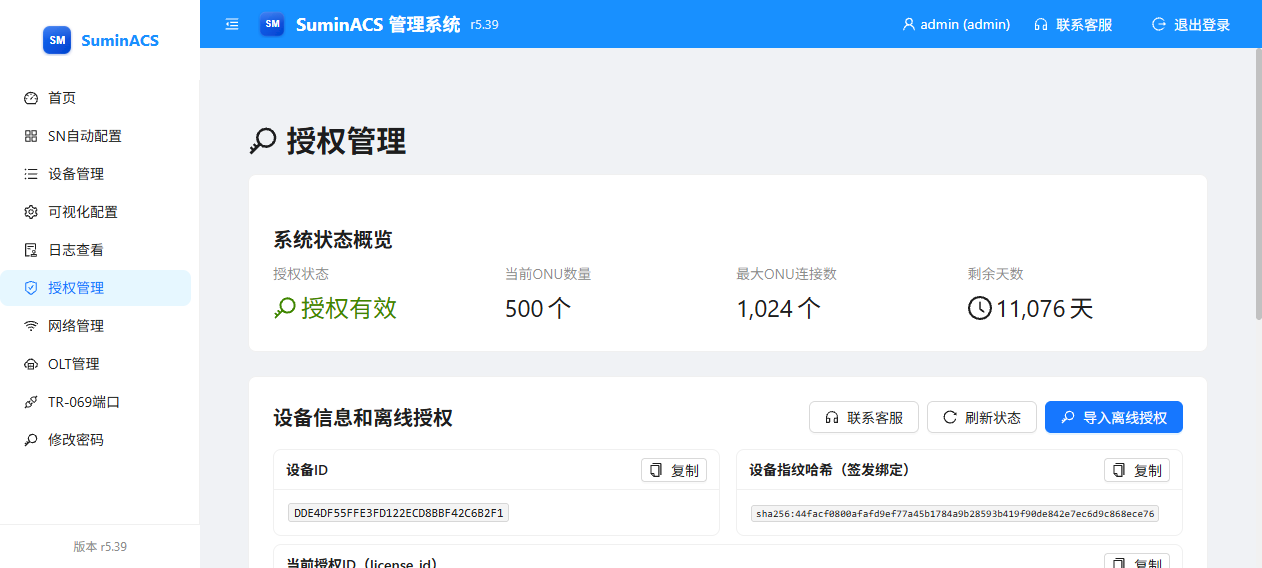Screen dimensions: 1262x568
Task: Open 日志查看 page
Action: [96, 250]
